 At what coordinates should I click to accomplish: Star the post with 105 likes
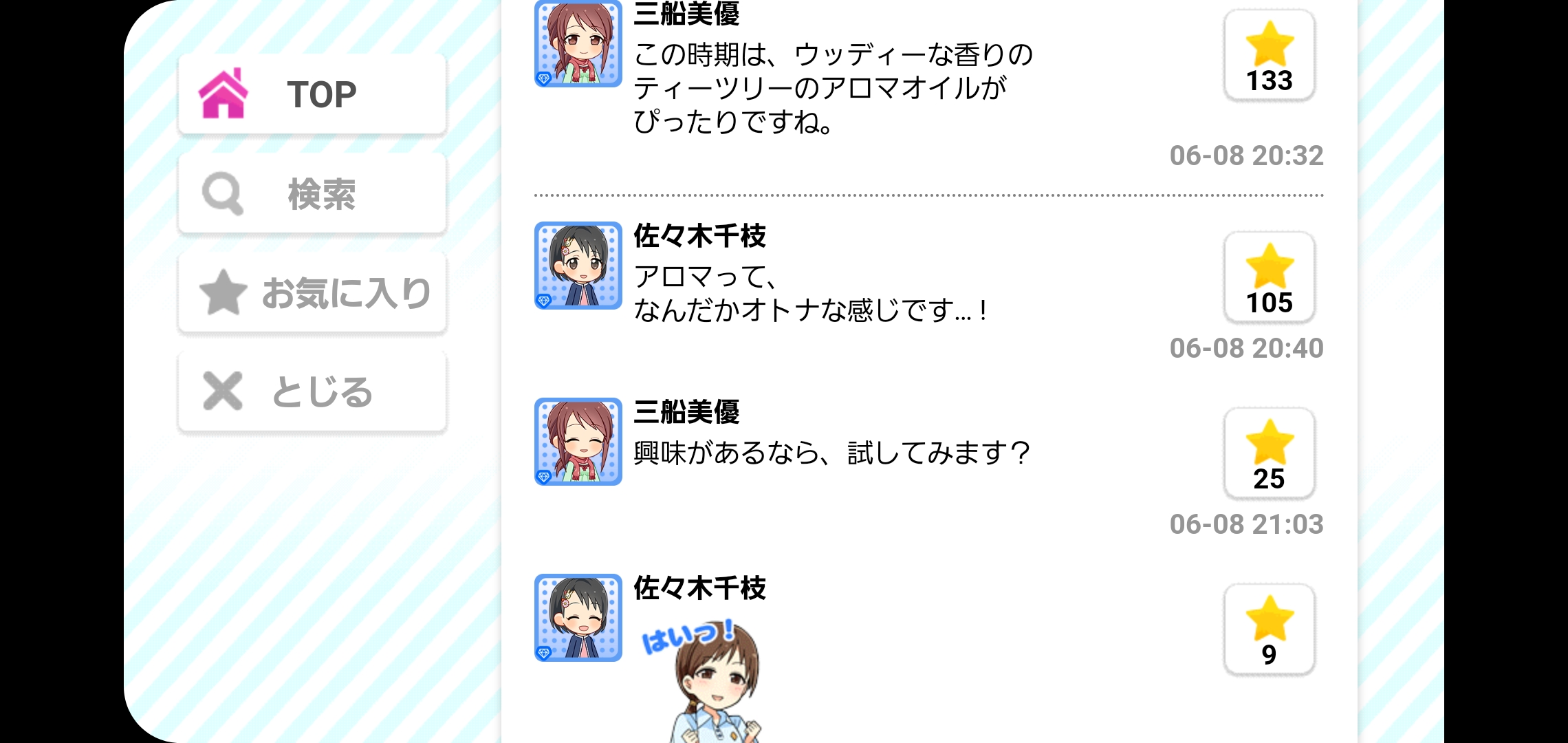[x=1270, y=277]
